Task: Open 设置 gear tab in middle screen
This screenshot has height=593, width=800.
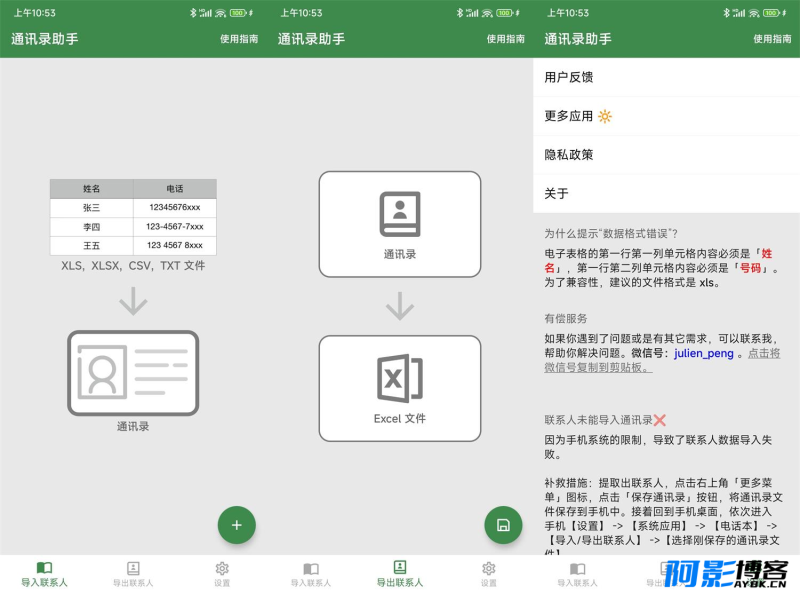Action: point(489,574)
